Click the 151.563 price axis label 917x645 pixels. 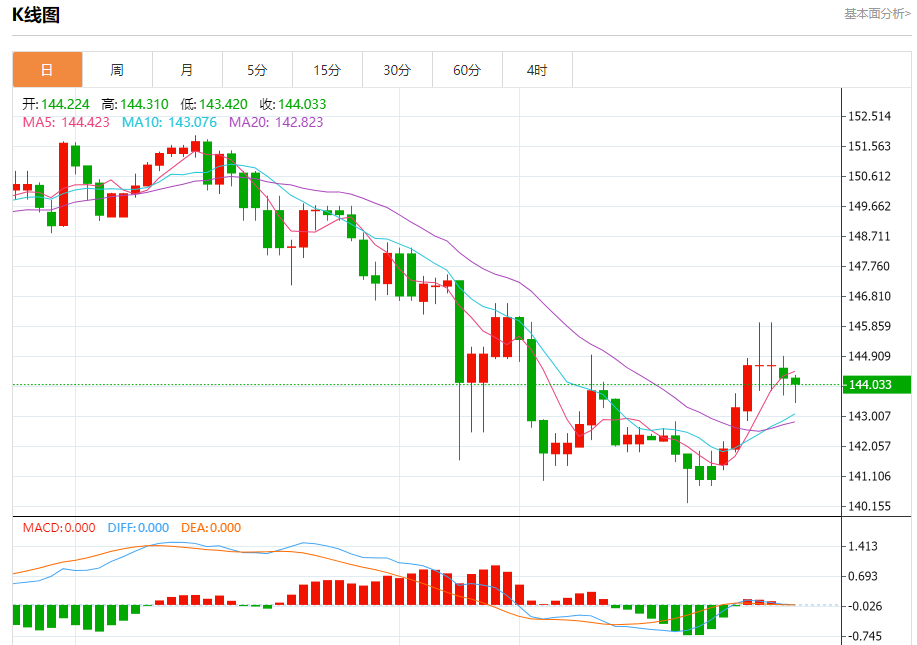(x=870, y=146)
